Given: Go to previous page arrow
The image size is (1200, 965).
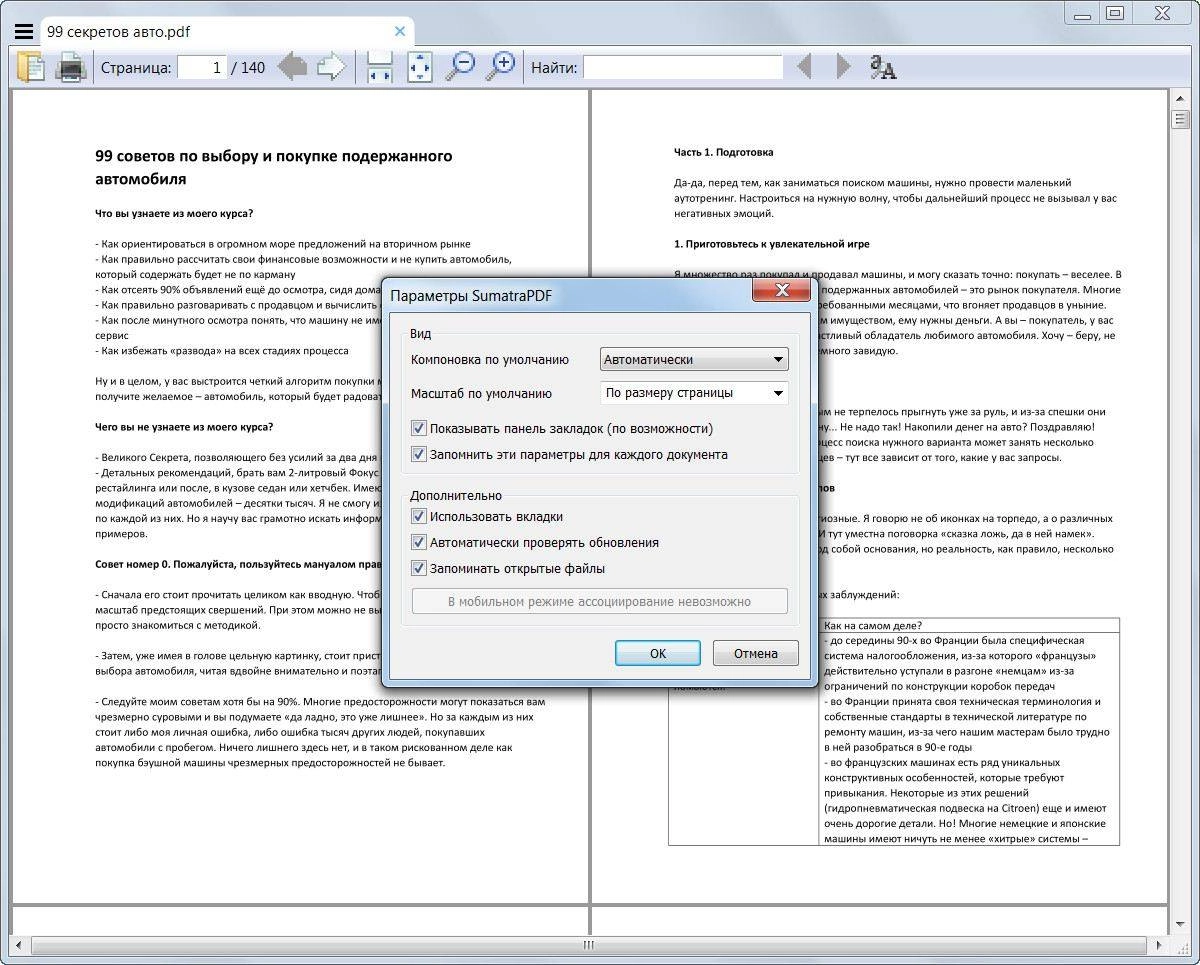Looking at the screenshot, I should 292,68.
